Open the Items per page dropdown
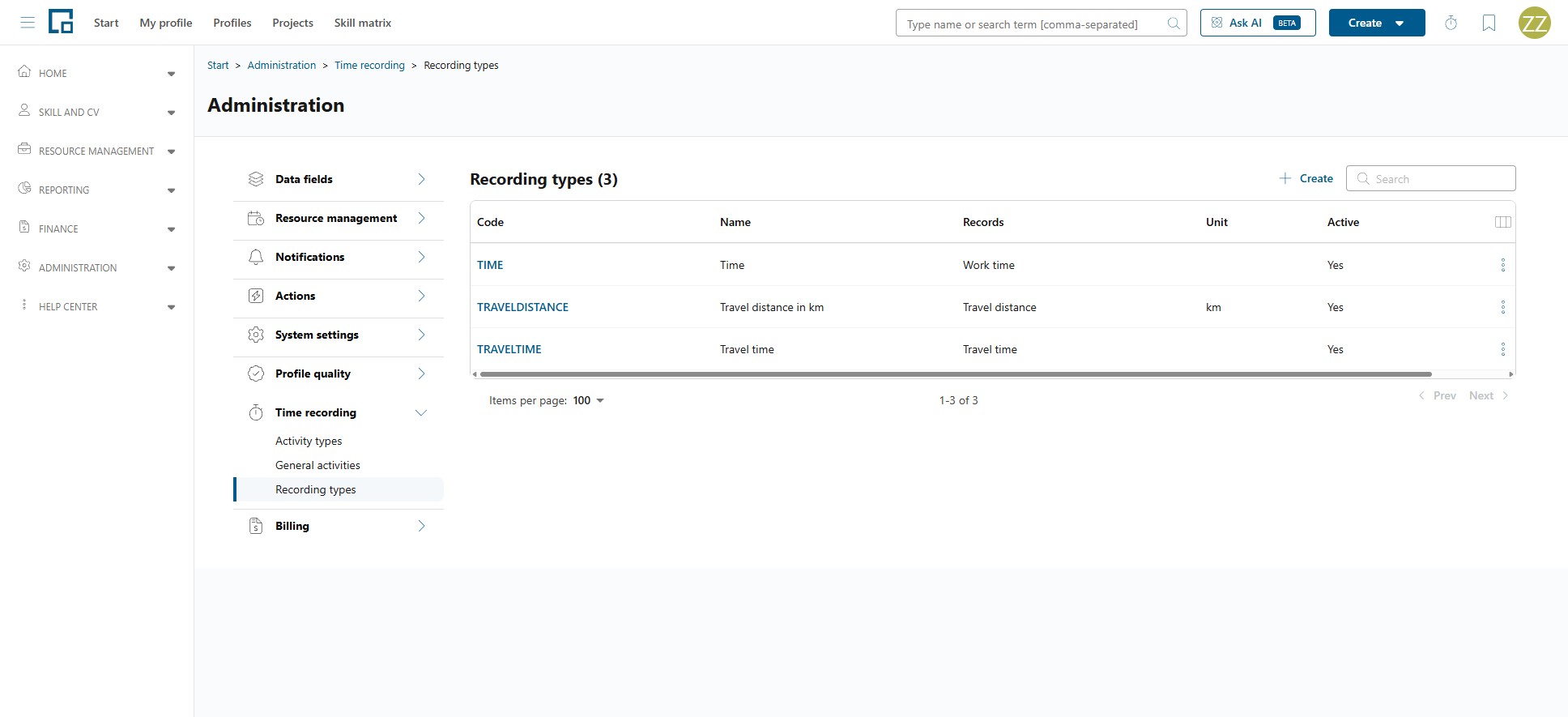This screenshot has width=1568, height=717. coord(589,400)
